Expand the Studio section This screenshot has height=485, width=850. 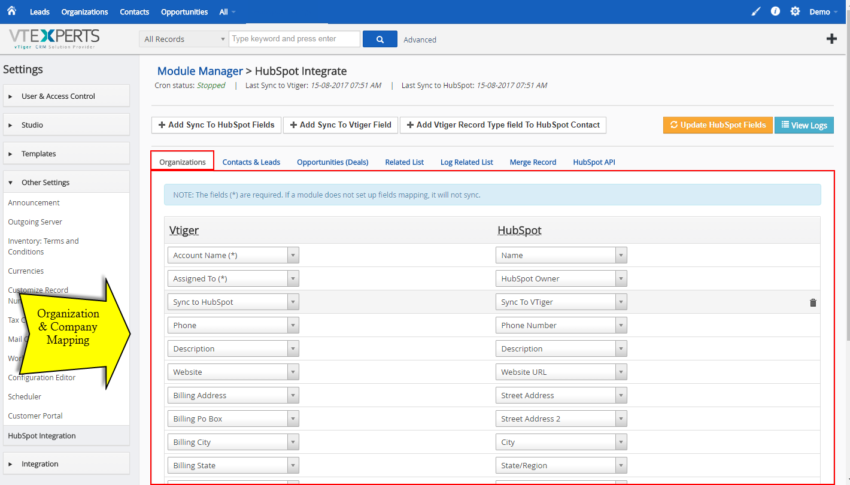tap(66, 125)
